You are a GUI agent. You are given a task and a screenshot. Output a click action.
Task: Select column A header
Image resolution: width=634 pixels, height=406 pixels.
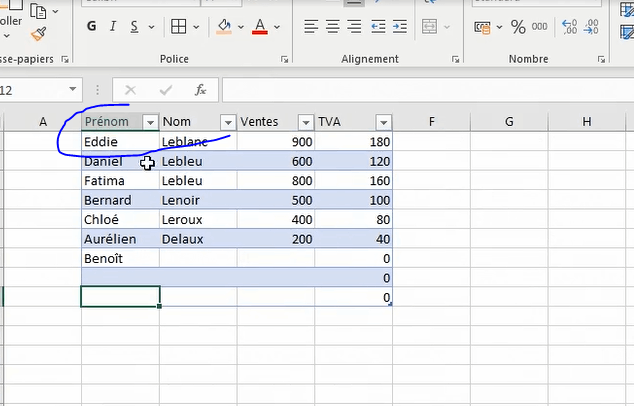(x=42, y=122)
